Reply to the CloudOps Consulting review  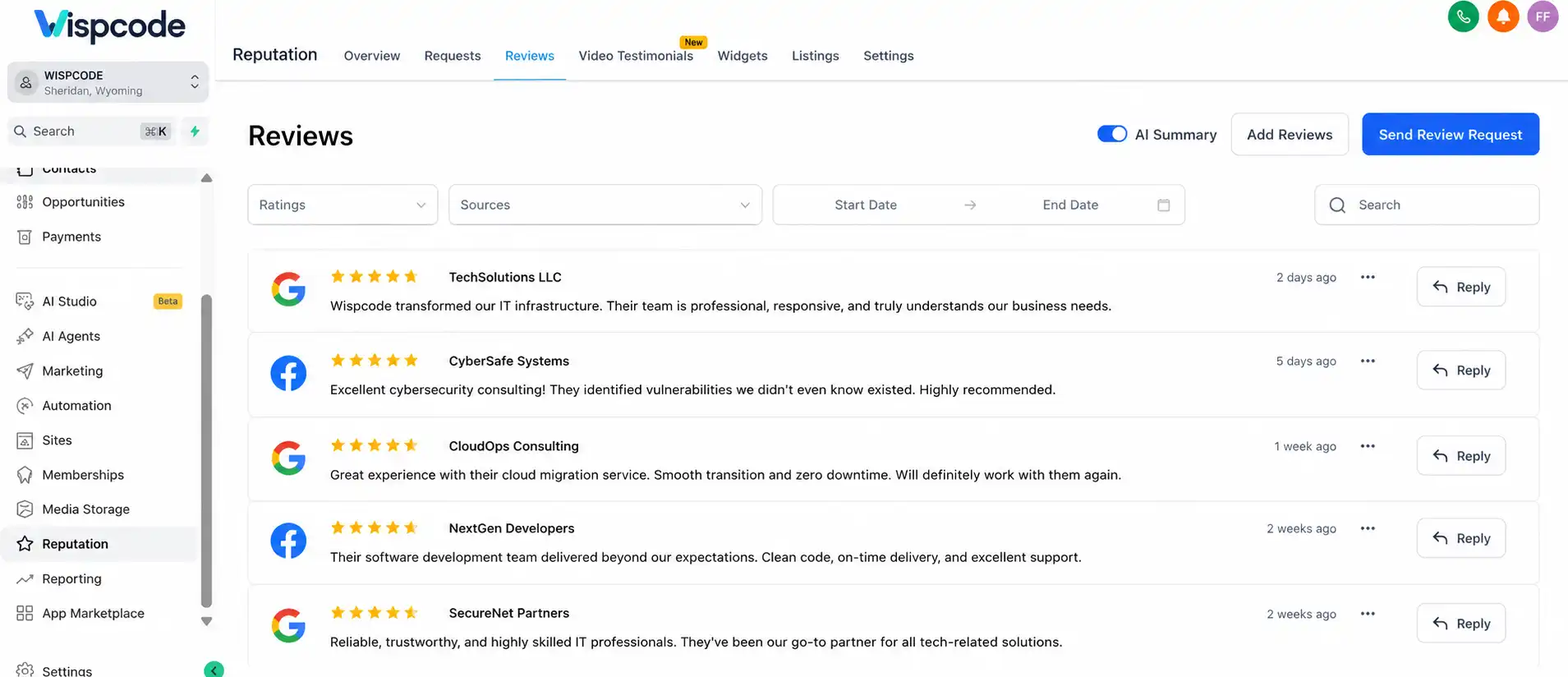tap(1461, 456)
